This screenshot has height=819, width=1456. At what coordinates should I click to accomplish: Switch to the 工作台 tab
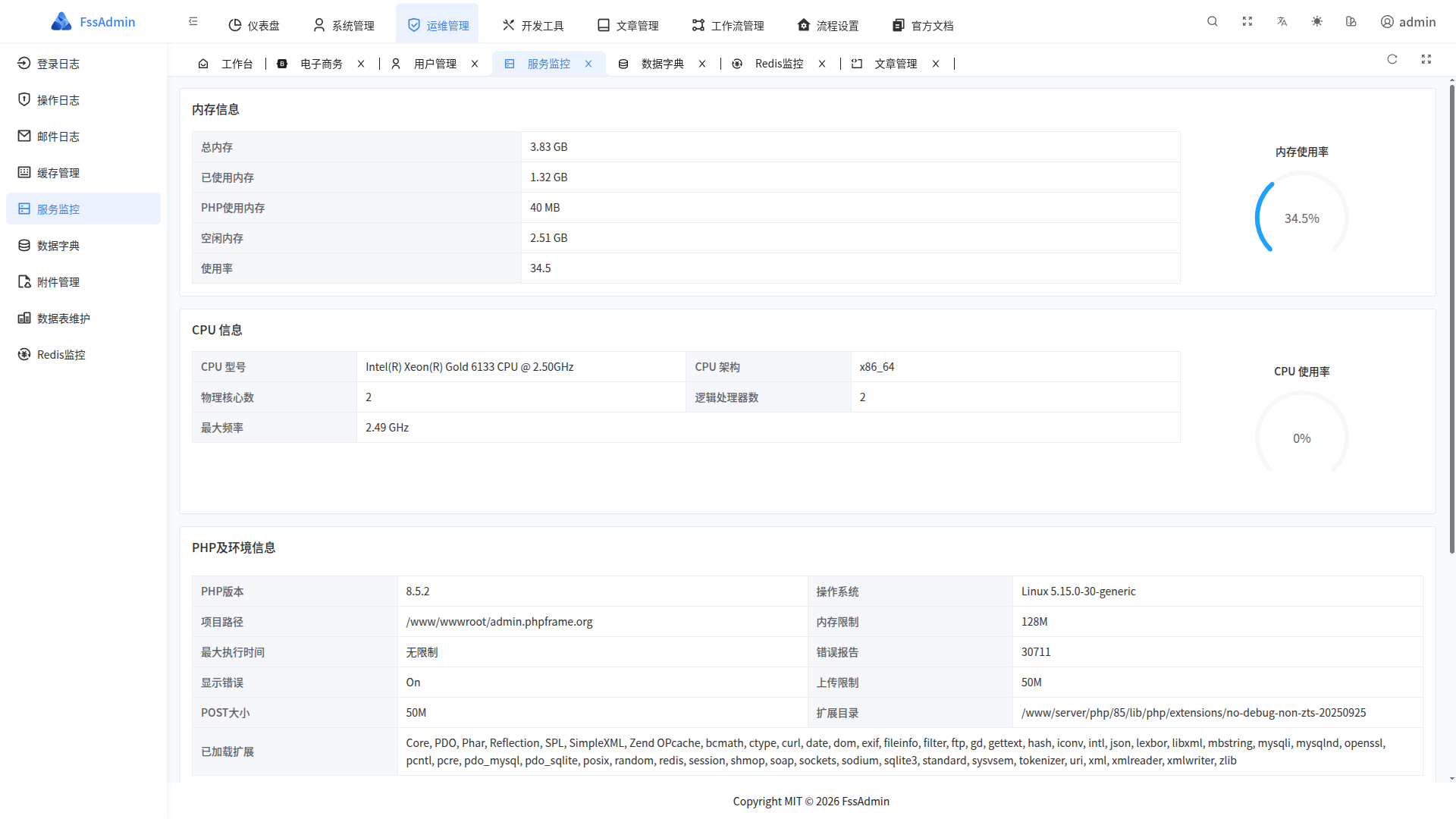tap(226, 64)
